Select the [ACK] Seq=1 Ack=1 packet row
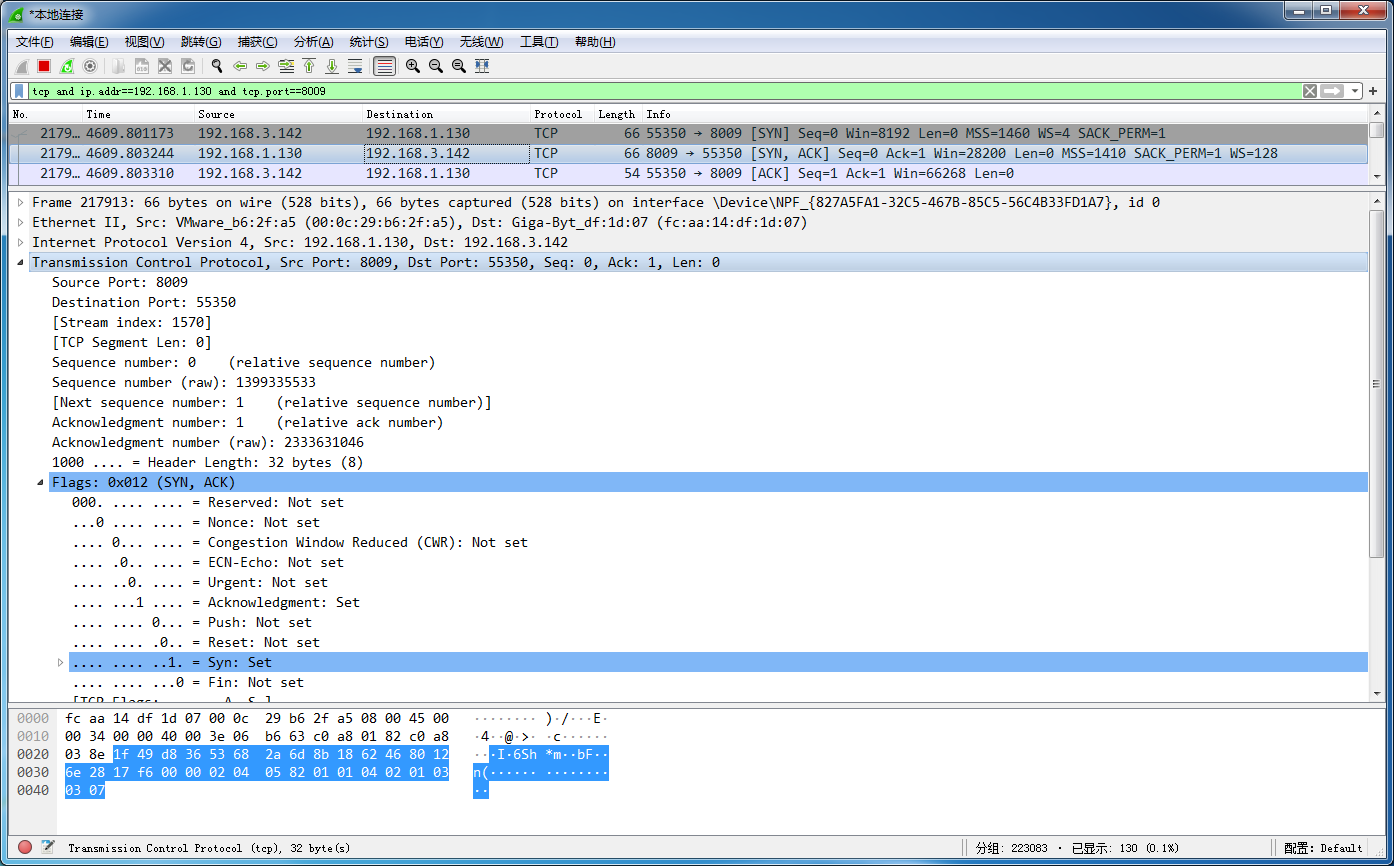 click(x=688, y=173)
